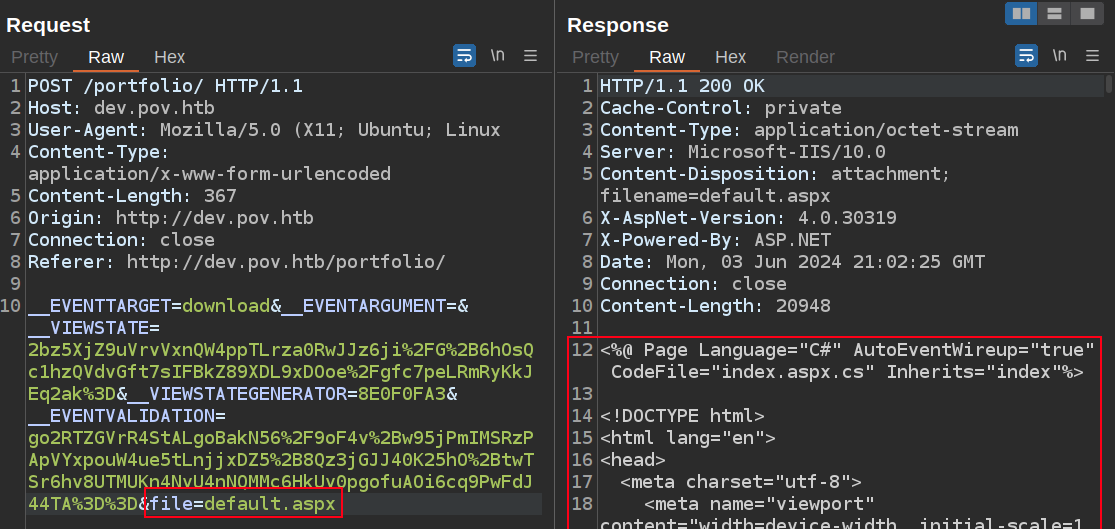Switch Request view to Raw tab
1115x529 pixels.
[x=106, y=57]
